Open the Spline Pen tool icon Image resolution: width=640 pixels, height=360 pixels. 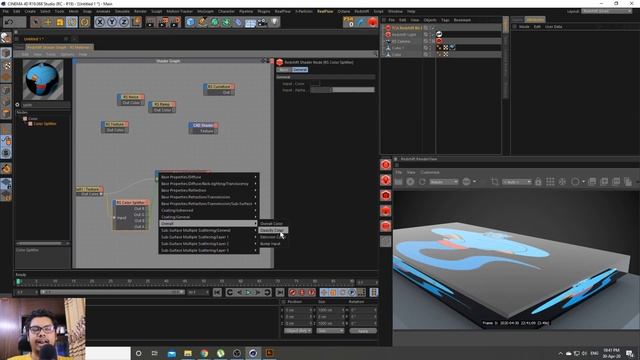(202, 22)
